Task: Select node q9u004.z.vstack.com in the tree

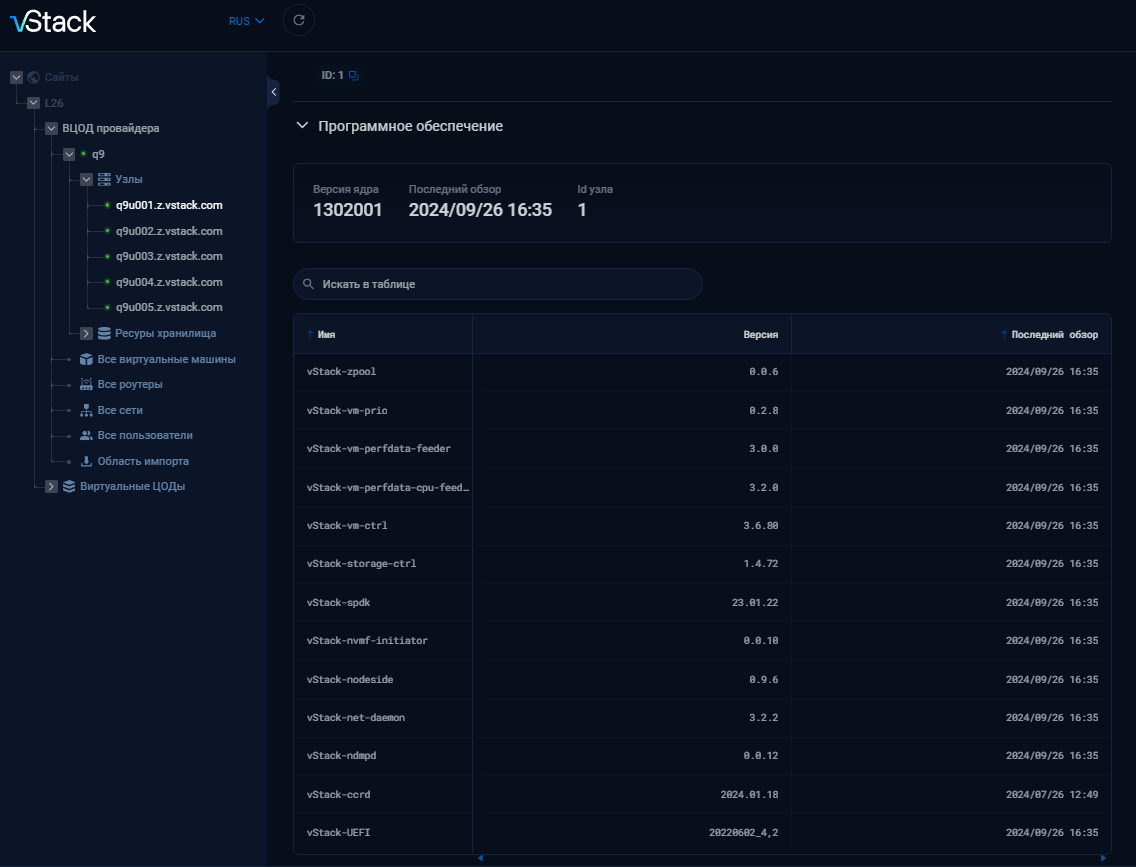Action: click(169, 282)
